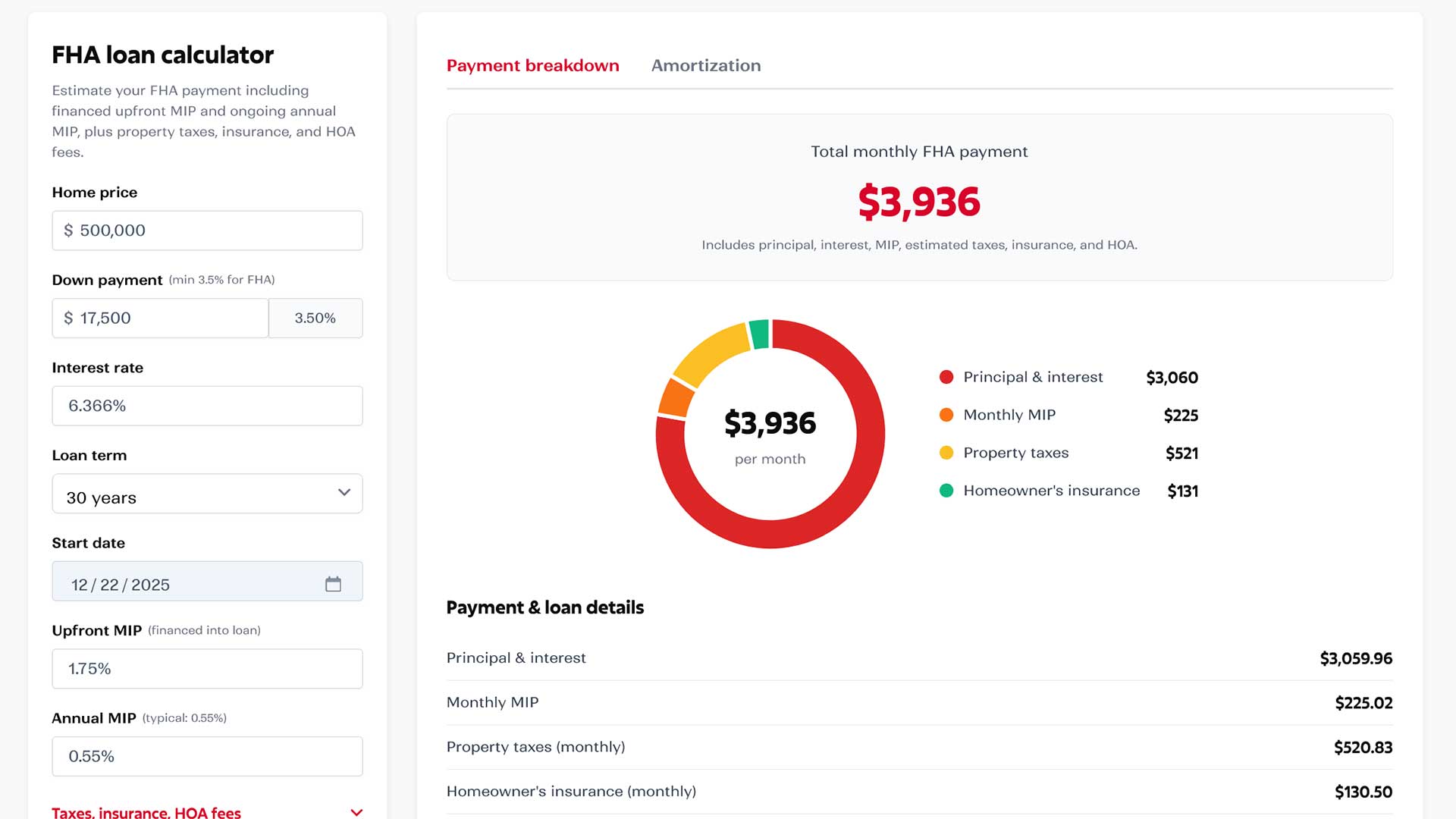
Task: Click the chevron next to Taxes, insurance, HOA fees
Action: pos(356,811)
